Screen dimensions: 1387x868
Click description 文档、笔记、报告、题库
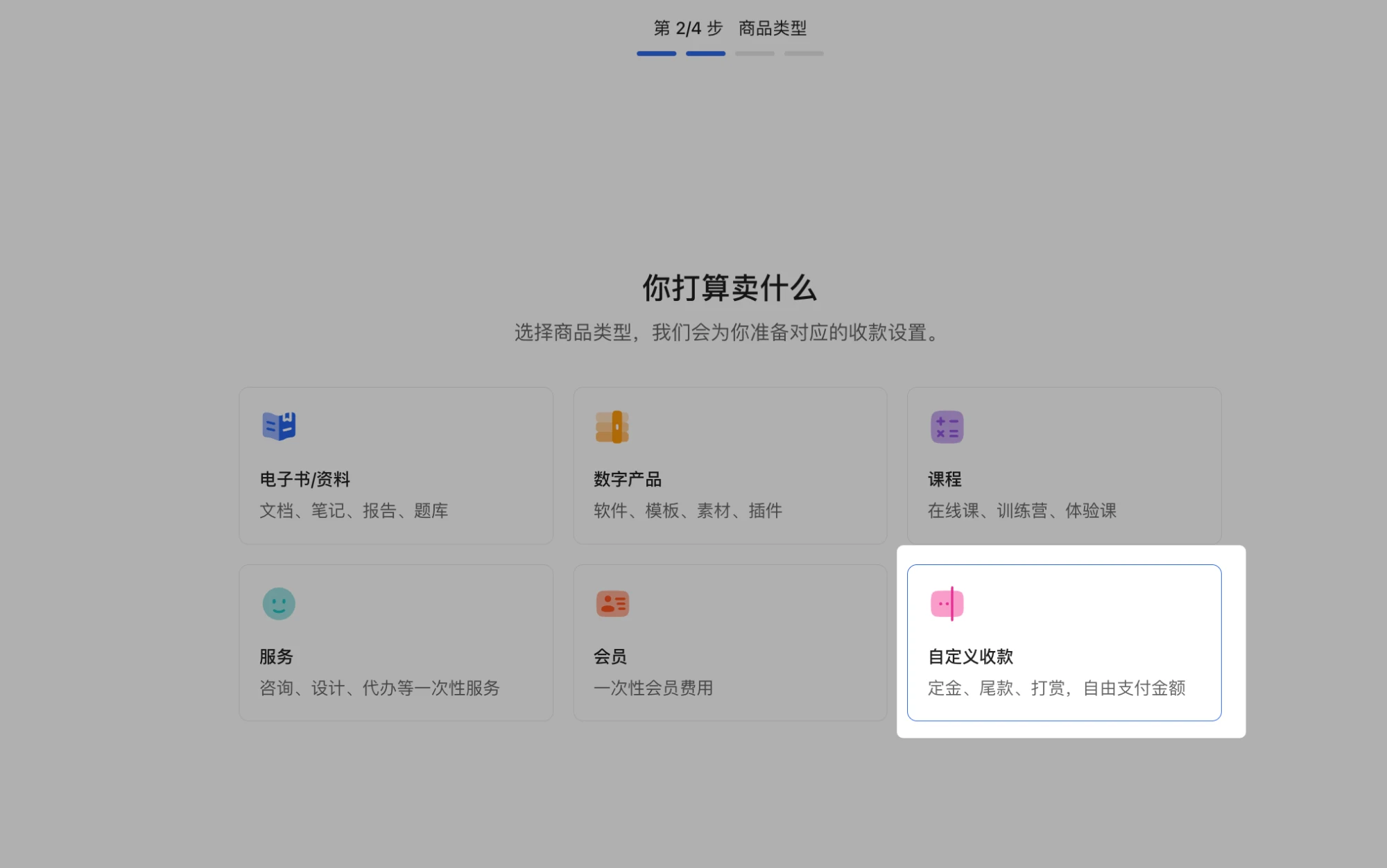click(x=354, y=511)
